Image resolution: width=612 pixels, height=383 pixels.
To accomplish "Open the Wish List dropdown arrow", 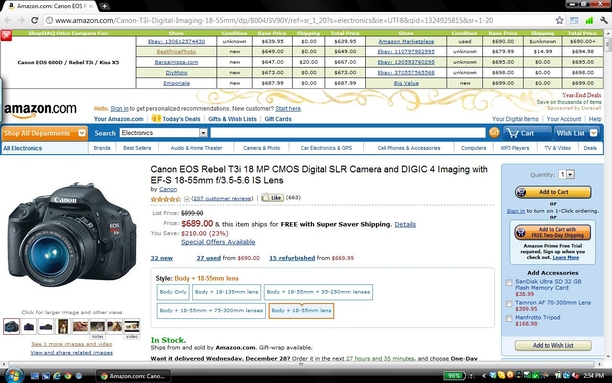I will point(594,133).
